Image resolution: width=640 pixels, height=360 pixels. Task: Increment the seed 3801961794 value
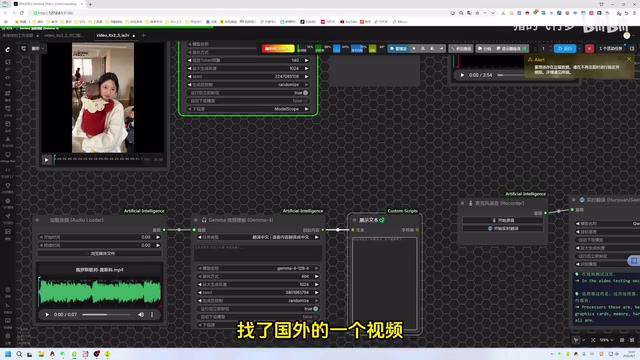(316, 293)
